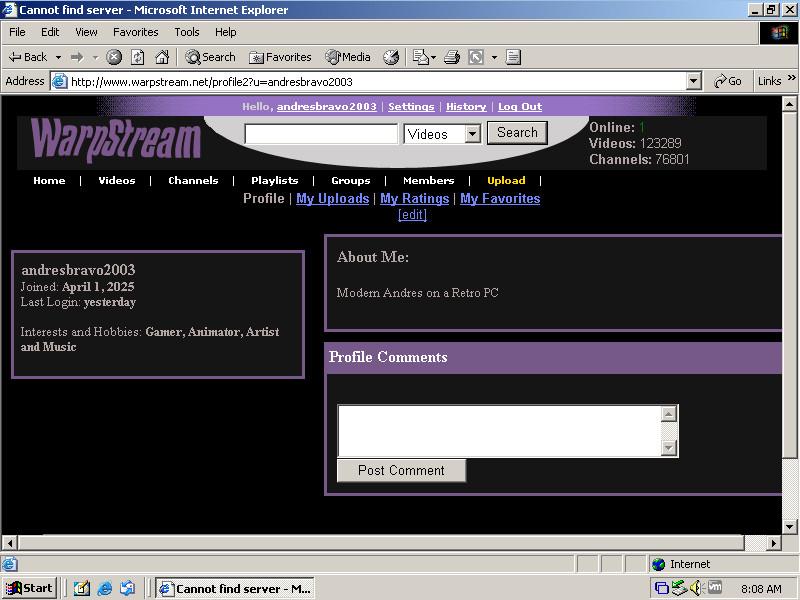Viewport: 800px width, 600px height.
Task: Click the Post Comment button
Action: 402,470
